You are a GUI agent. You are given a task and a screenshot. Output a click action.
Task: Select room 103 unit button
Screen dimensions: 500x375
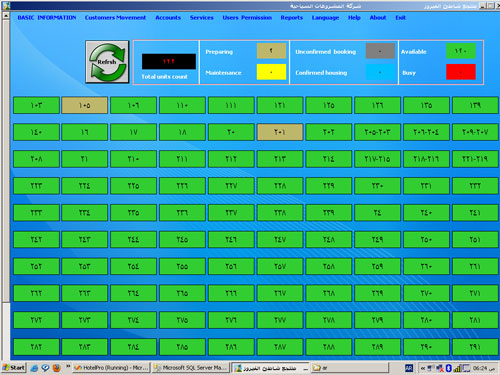tap(36, 105)
